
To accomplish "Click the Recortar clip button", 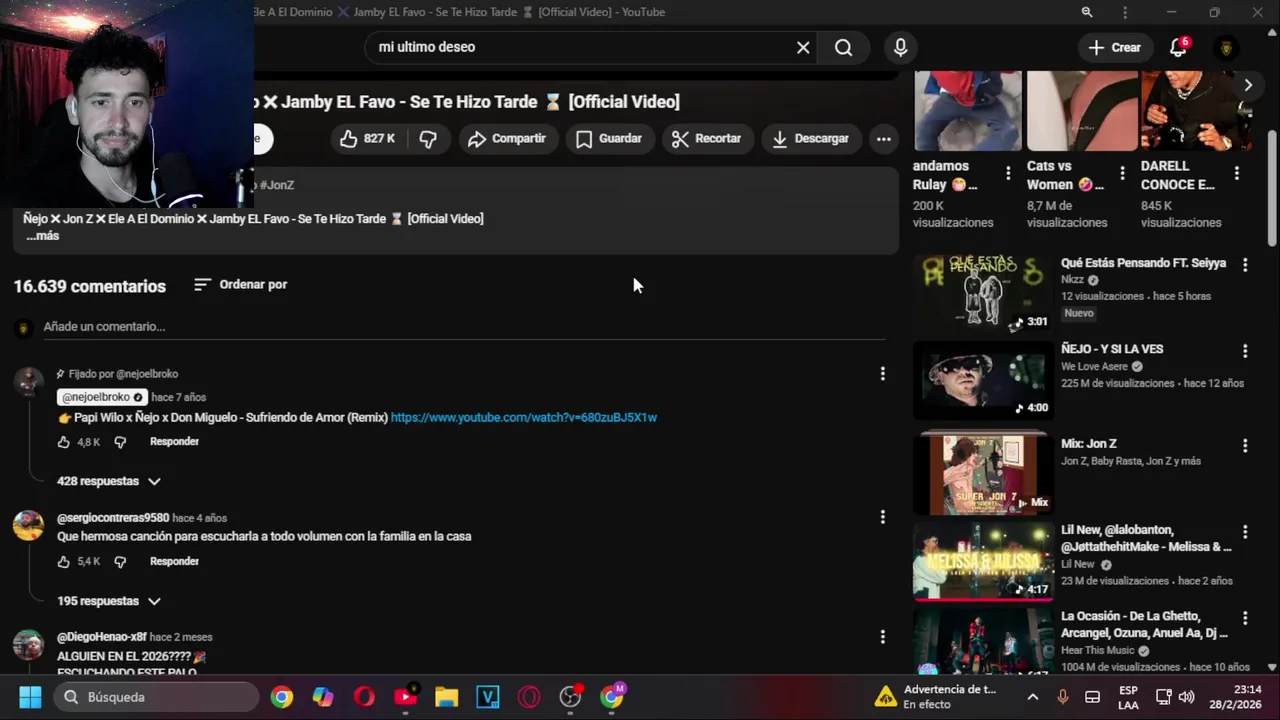I will pos(707,139).
